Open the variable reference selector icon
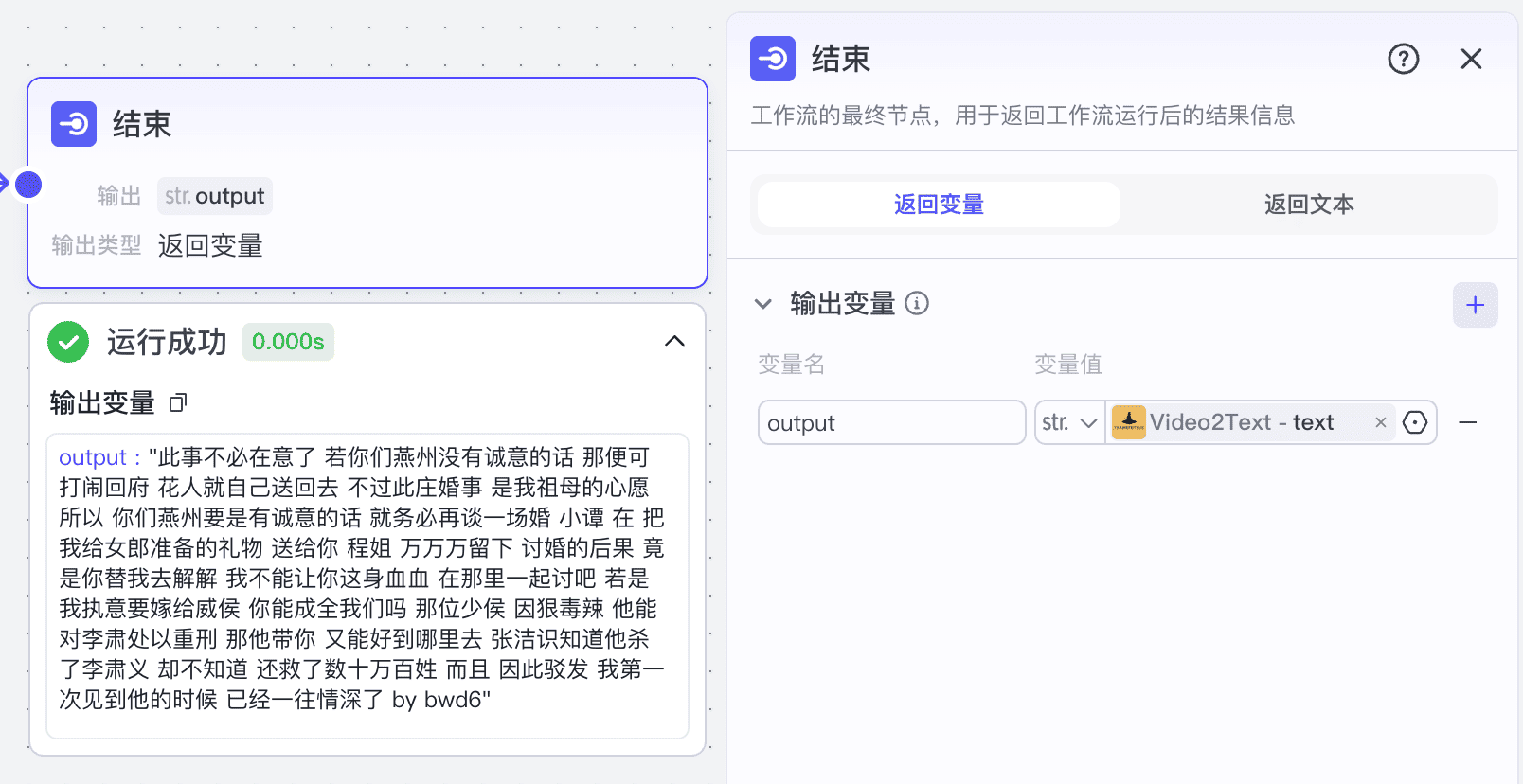1523x784 pixels. coord(1415,422)
